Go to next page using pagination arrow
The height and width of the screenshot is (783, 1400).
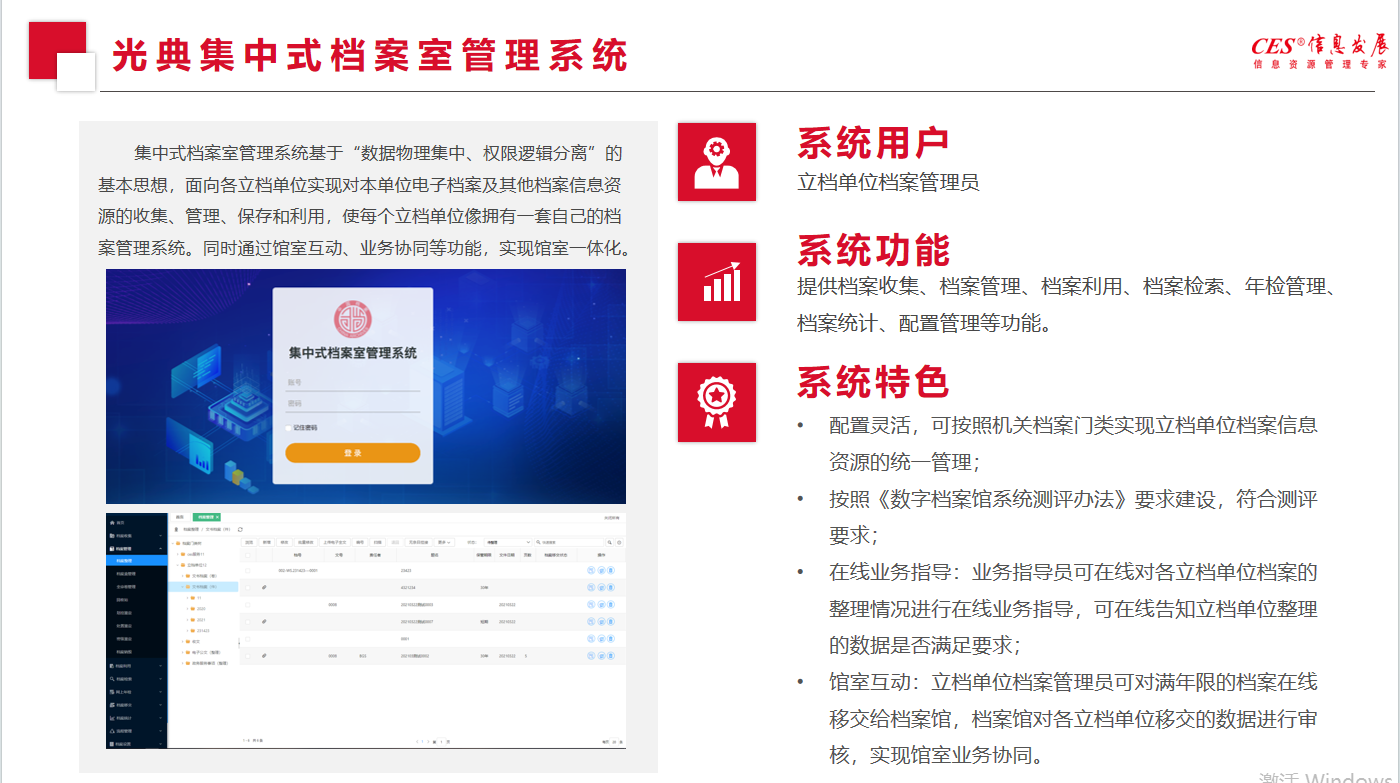[428, 742]
